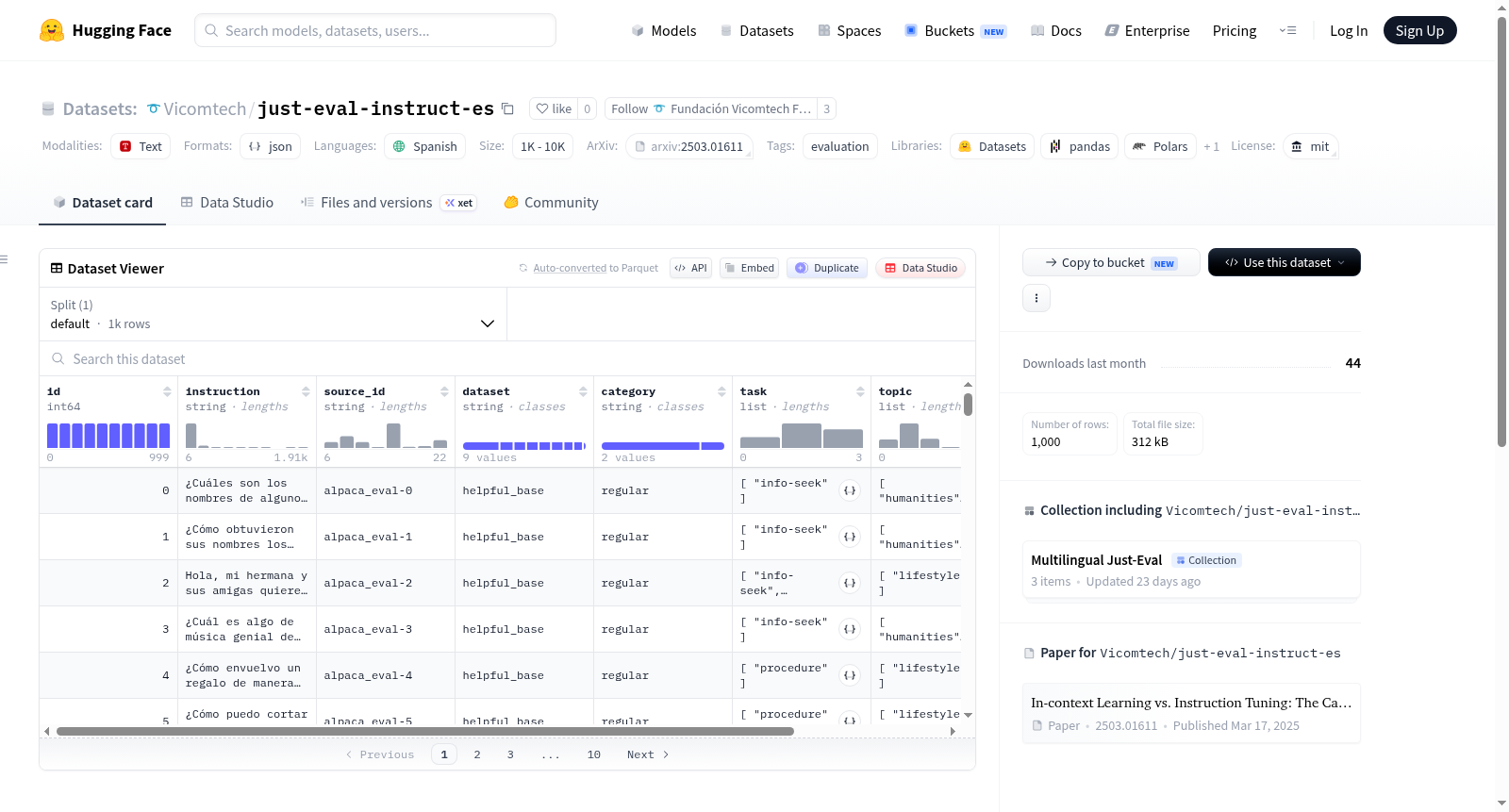Click the Log In link
Screen dimensions: 1509x812
coord(1349,30)
